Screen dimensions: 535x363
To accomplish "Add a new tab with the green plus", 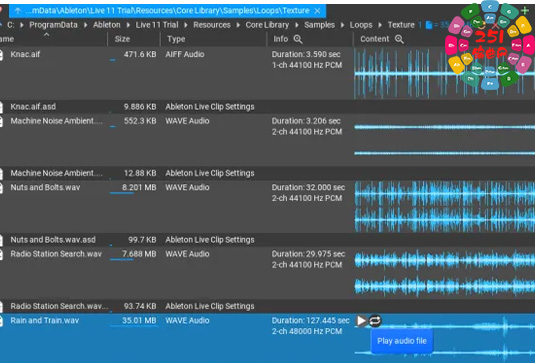I will (x=525, y=11).
